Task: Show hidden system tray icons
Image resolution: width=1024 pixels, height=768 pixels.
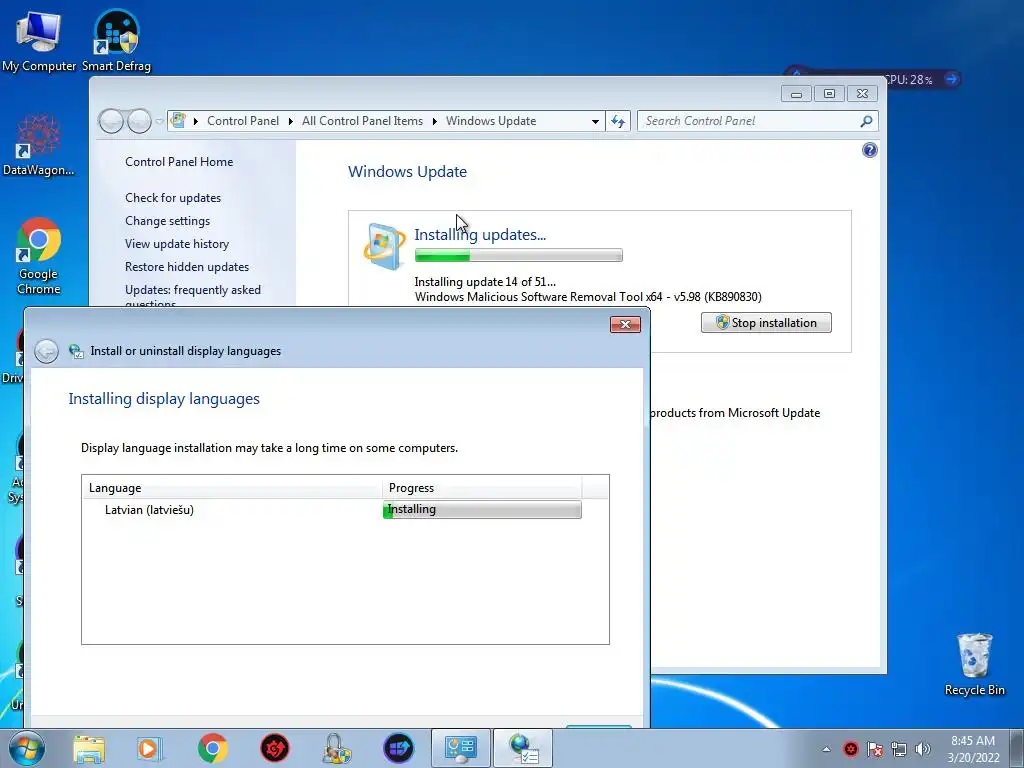Action: [826, 749]
